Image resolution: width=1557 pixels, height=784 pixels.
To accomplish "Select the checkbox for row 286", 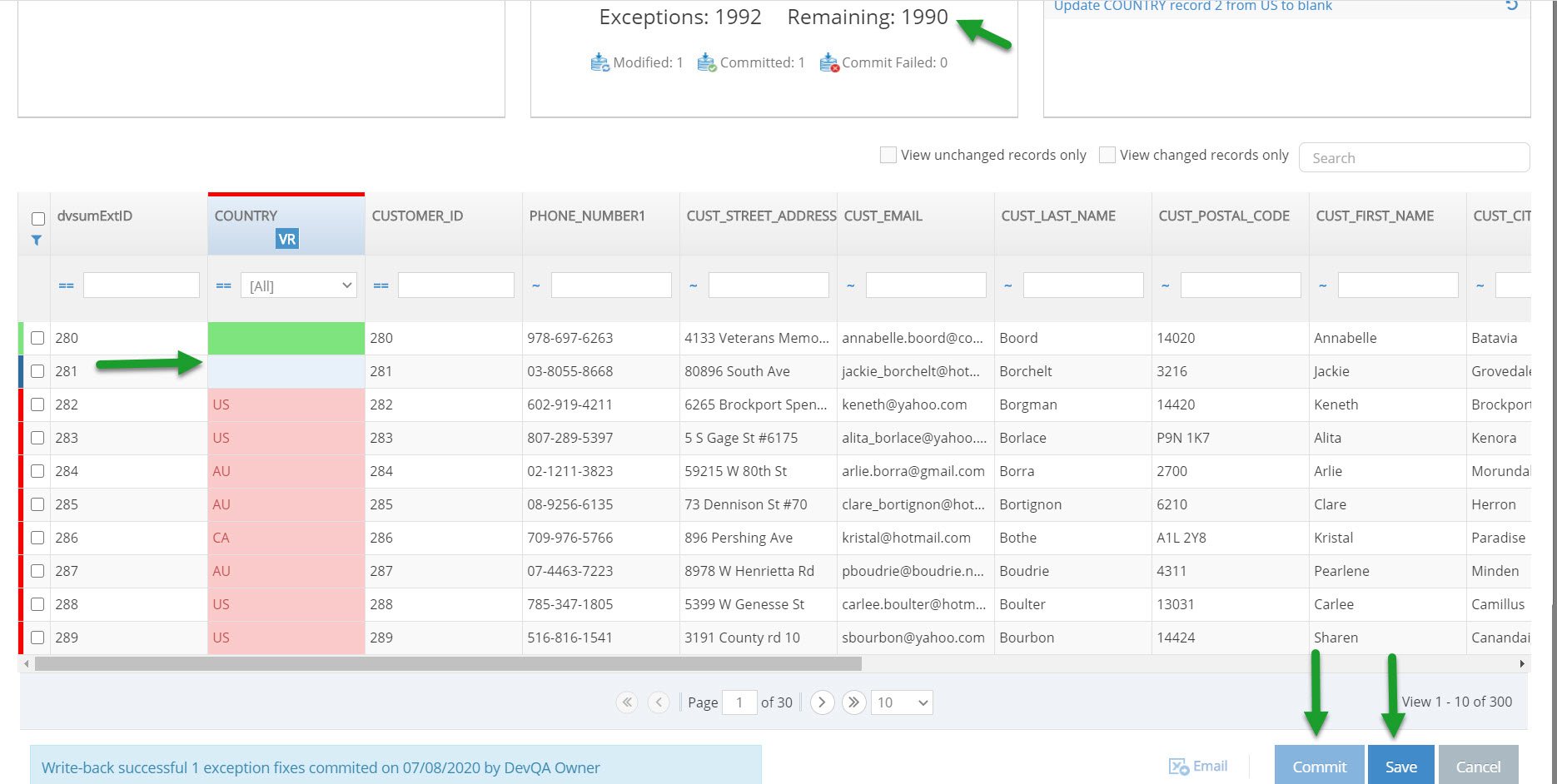I will coord(37,538).
